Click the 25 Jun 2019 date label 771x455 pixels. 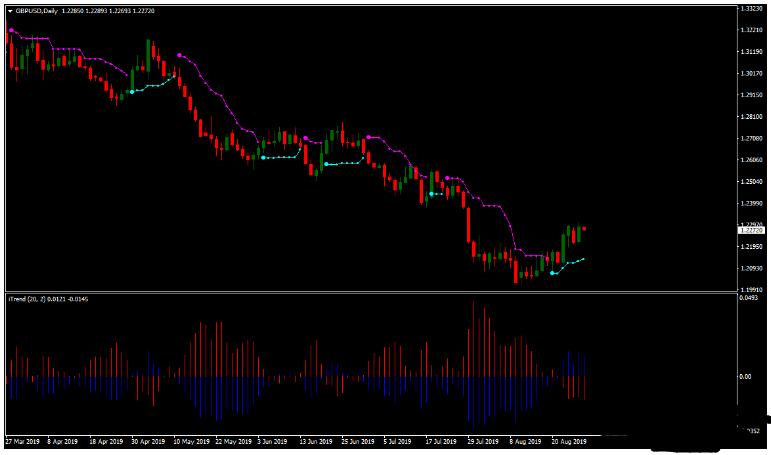[x=358, y=442]
